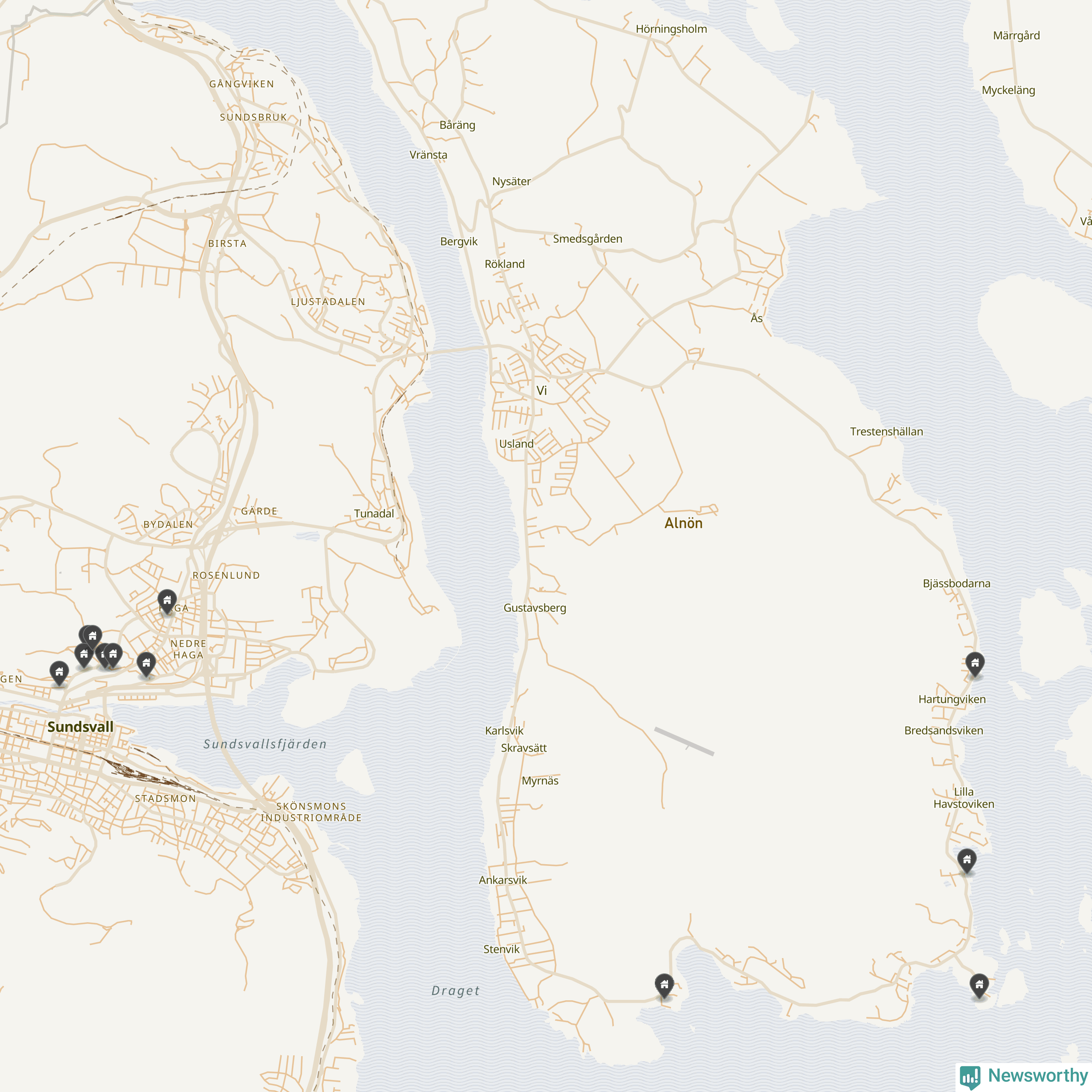Click the Sundsvallsfjärden water label
The width and height of the screenshot is (1092, 1092).
point(265,744)
